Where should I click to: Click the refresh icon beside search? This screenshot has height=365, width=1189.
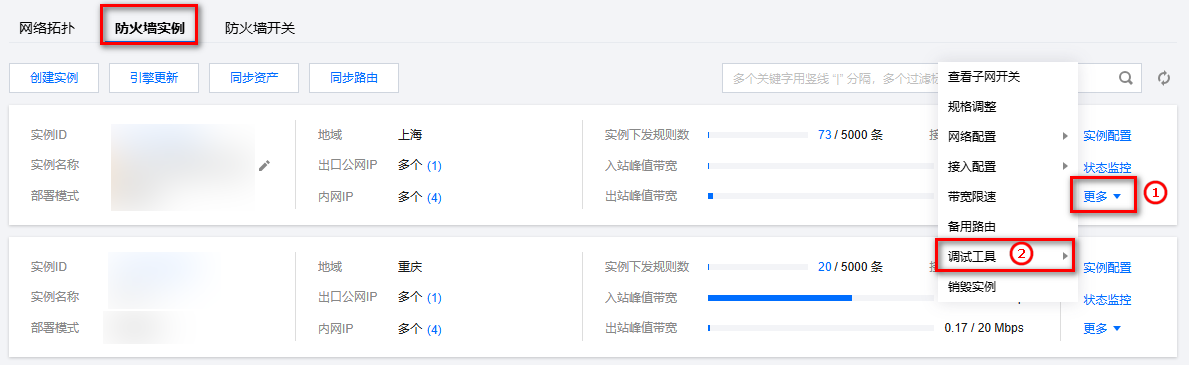click(1164, 78)
